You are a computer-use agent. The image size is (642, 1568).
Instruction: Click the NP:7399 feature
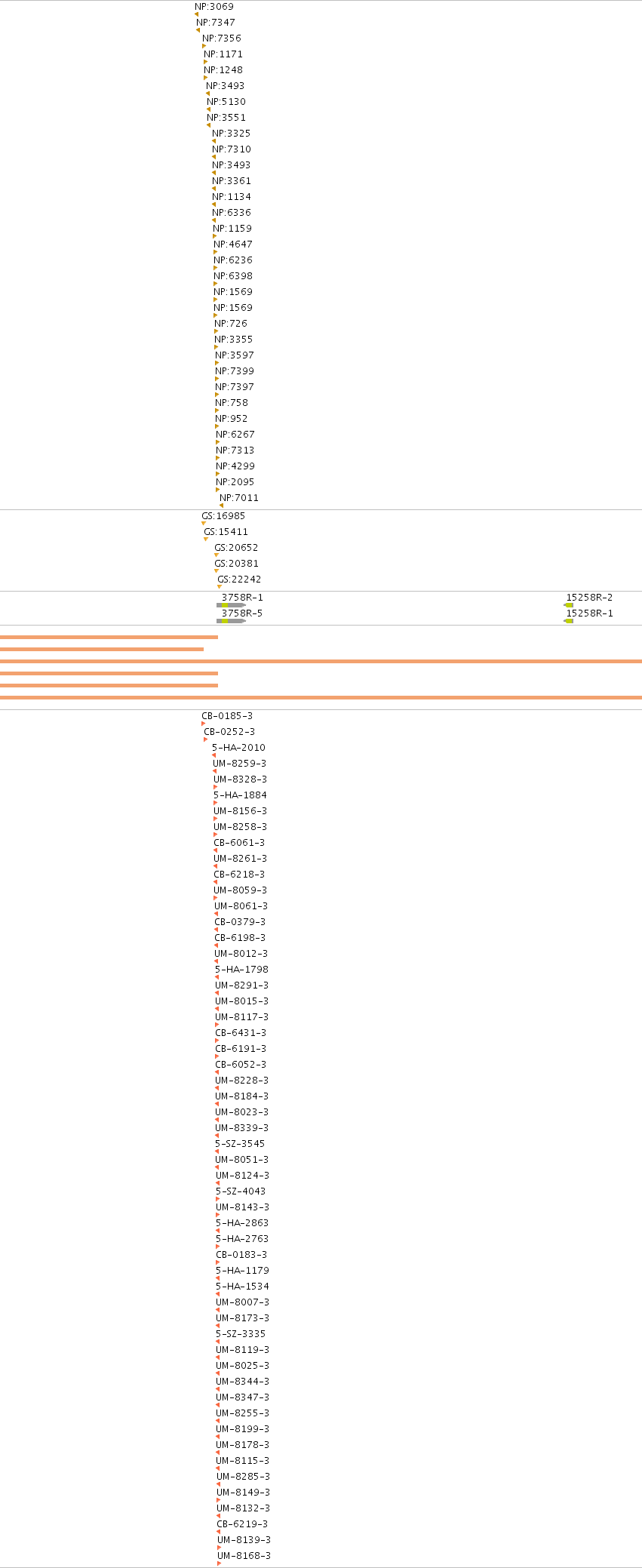point(235,371)
